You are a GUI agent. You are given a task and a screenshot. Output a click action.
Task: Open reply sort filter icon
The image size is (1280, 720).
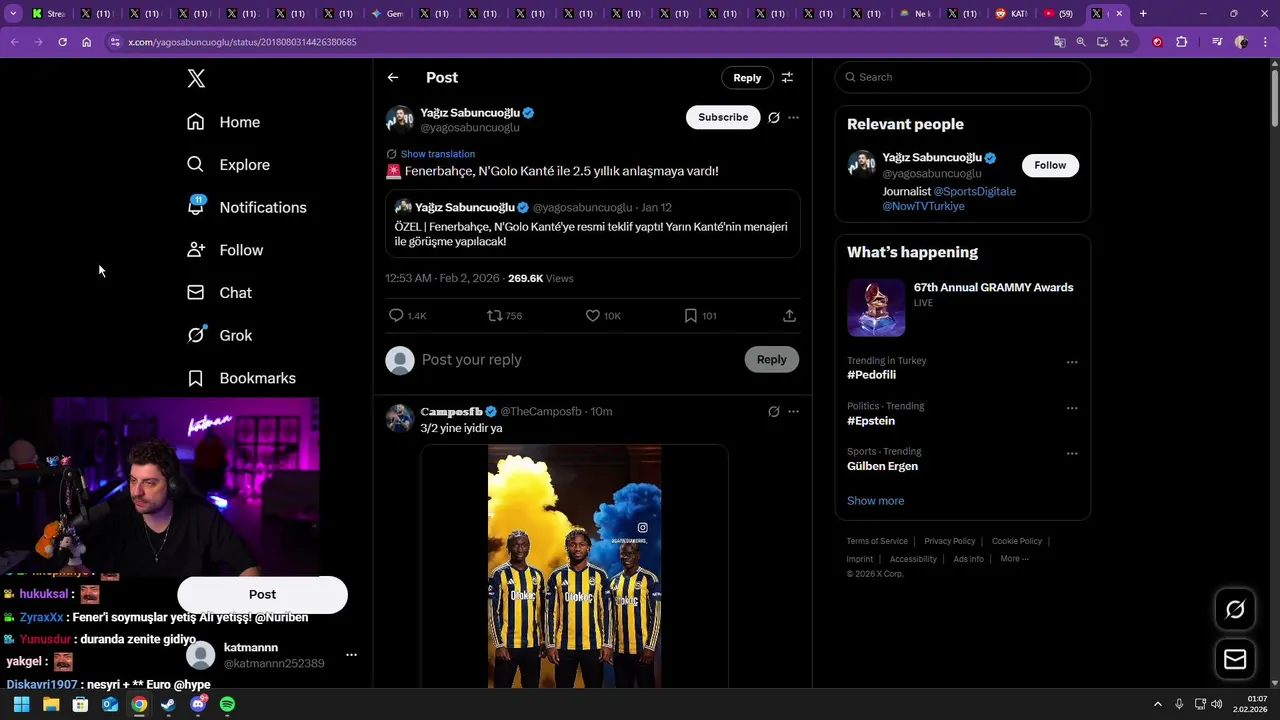[787, 77]
